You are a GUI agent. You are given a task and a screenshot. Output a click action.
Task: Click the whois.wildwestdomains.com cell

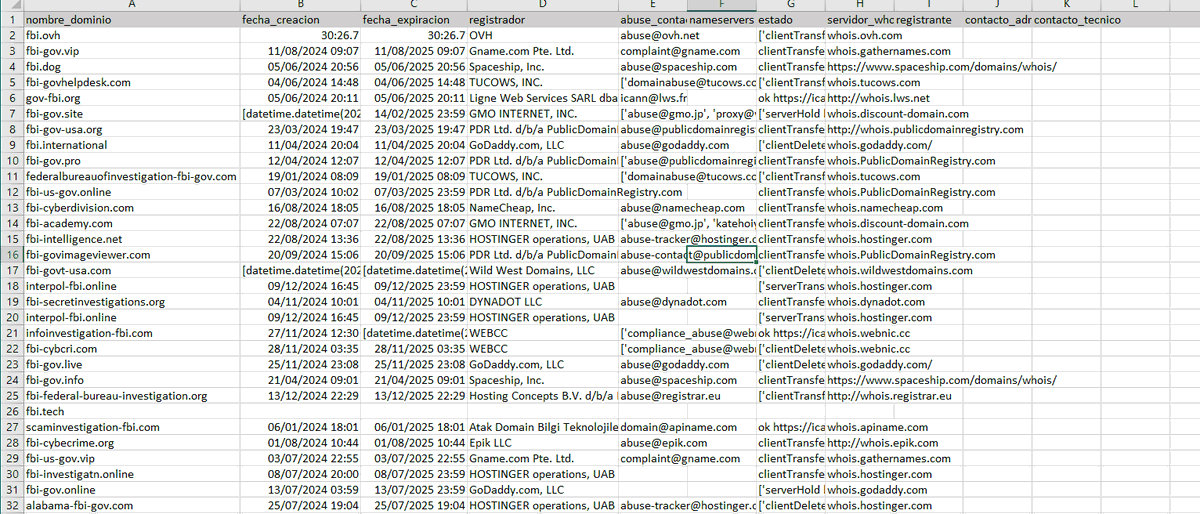pos(859,270)
